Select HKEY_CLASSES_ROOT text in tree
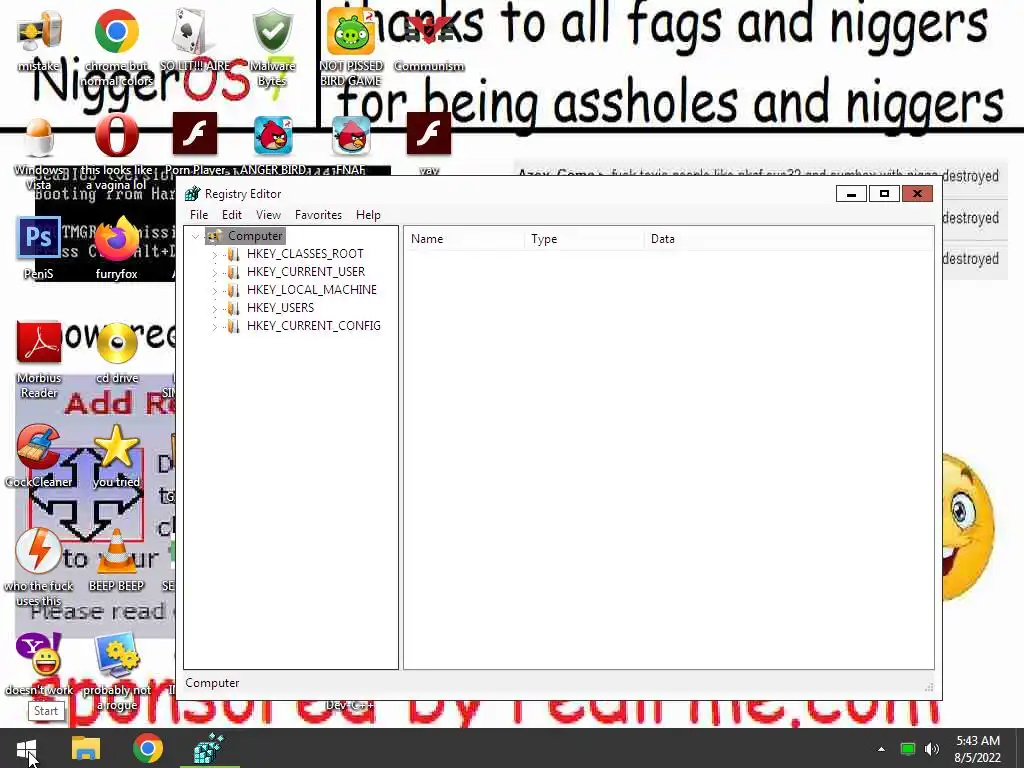Image resolution: width=1024 pixels, height=768 pixels. click(x=305, y=254)
